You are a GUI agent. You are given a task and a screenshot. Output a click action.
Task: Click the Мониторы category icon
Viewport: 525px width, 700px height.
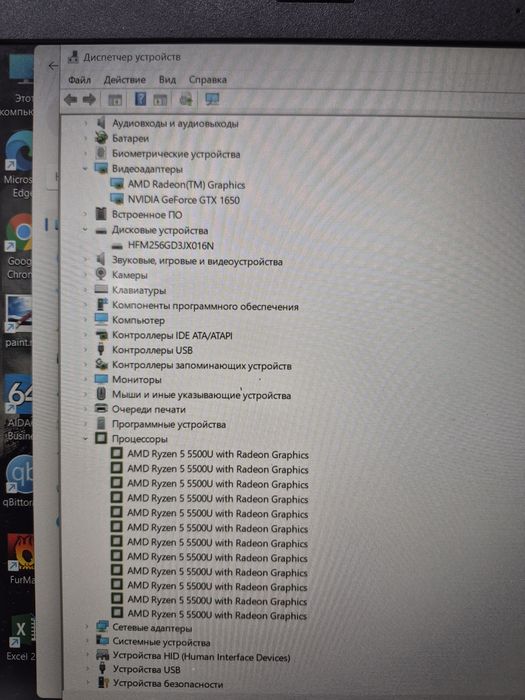tap(101, 379)
